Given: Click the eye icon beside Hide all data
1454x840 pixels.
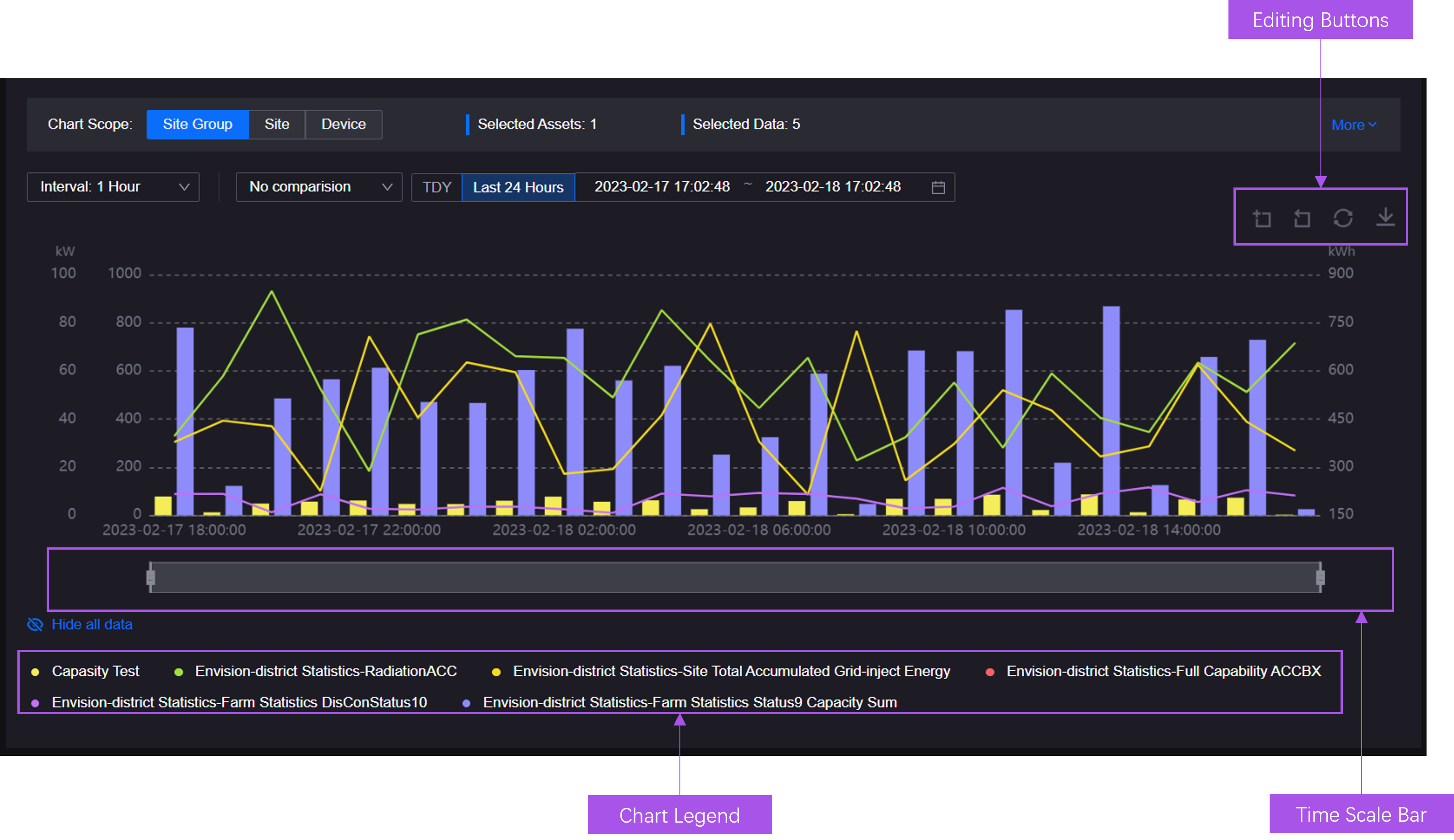Looking at the screenshot, I should point(35,624).
